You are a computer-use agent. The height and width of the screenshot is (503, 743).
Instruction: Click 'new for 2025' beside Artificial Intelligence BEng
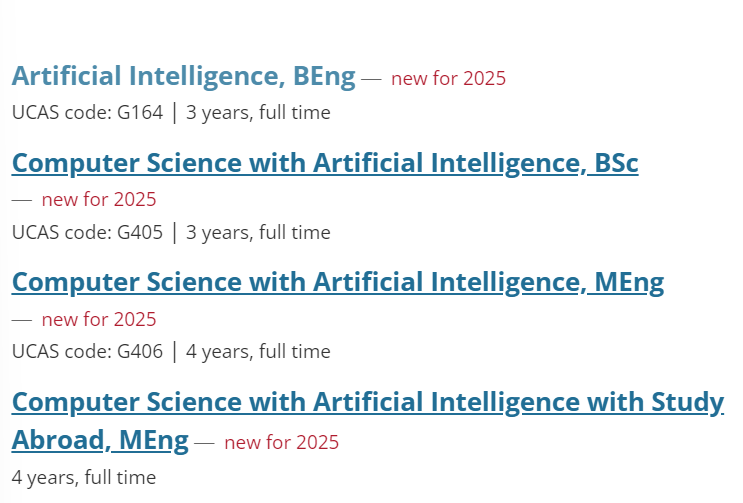(x=448, y=78)
